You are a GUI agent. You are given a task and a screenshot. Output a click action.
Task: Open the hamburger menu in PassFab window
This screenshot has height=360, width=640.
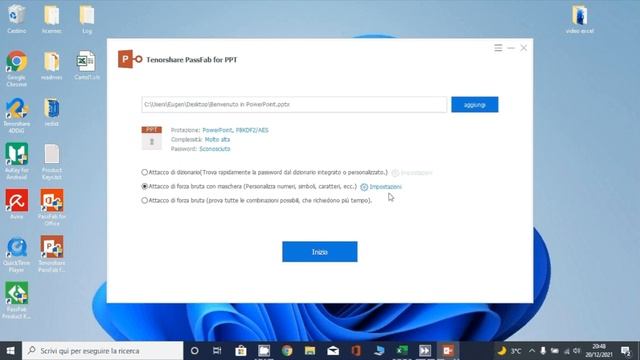coord(498,48)
